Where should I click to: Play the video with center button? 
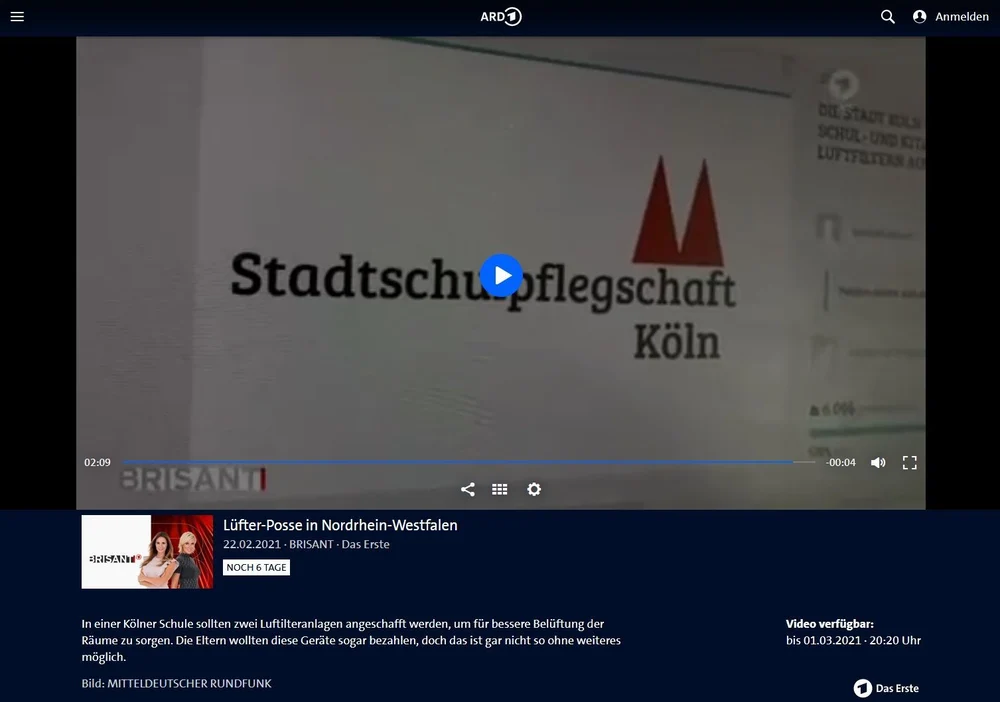(x=501, y=275)
